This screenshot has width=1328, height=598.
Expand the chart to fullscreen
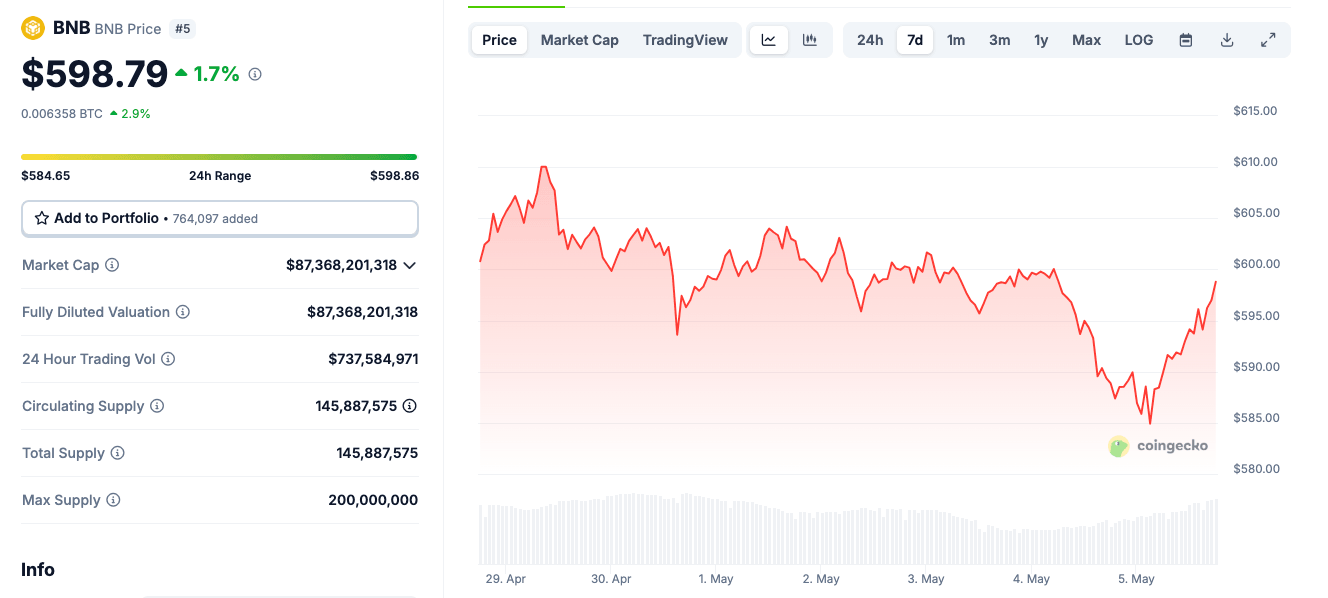pyautogui.click(x=1268, y=39)
